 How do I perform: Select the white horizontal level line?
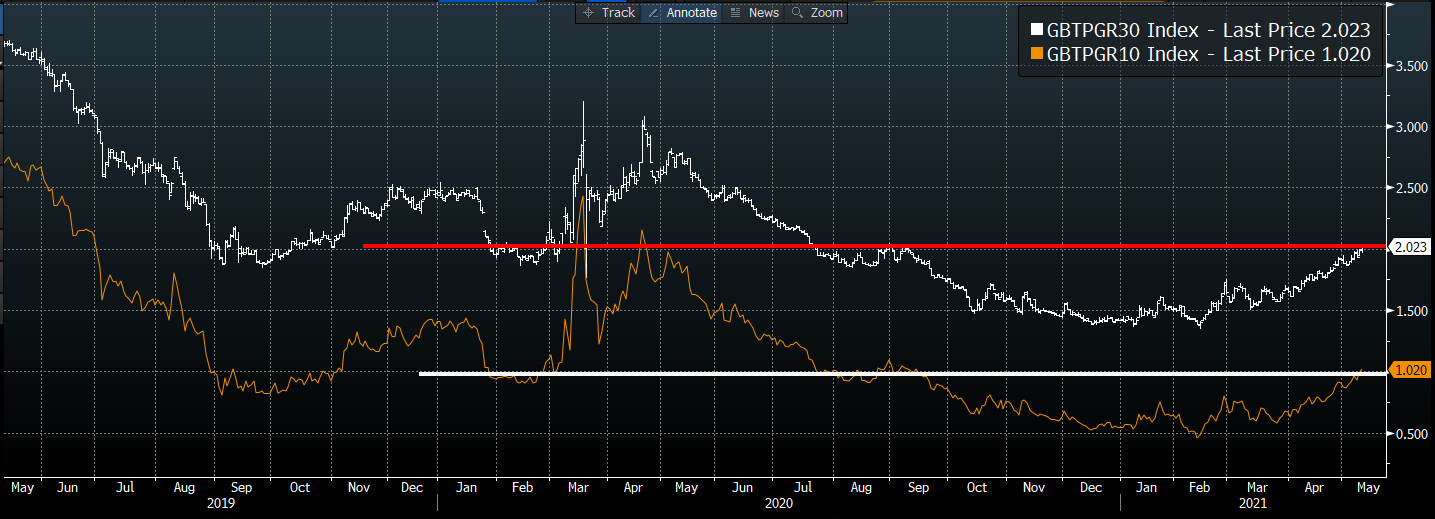[903, 373]
